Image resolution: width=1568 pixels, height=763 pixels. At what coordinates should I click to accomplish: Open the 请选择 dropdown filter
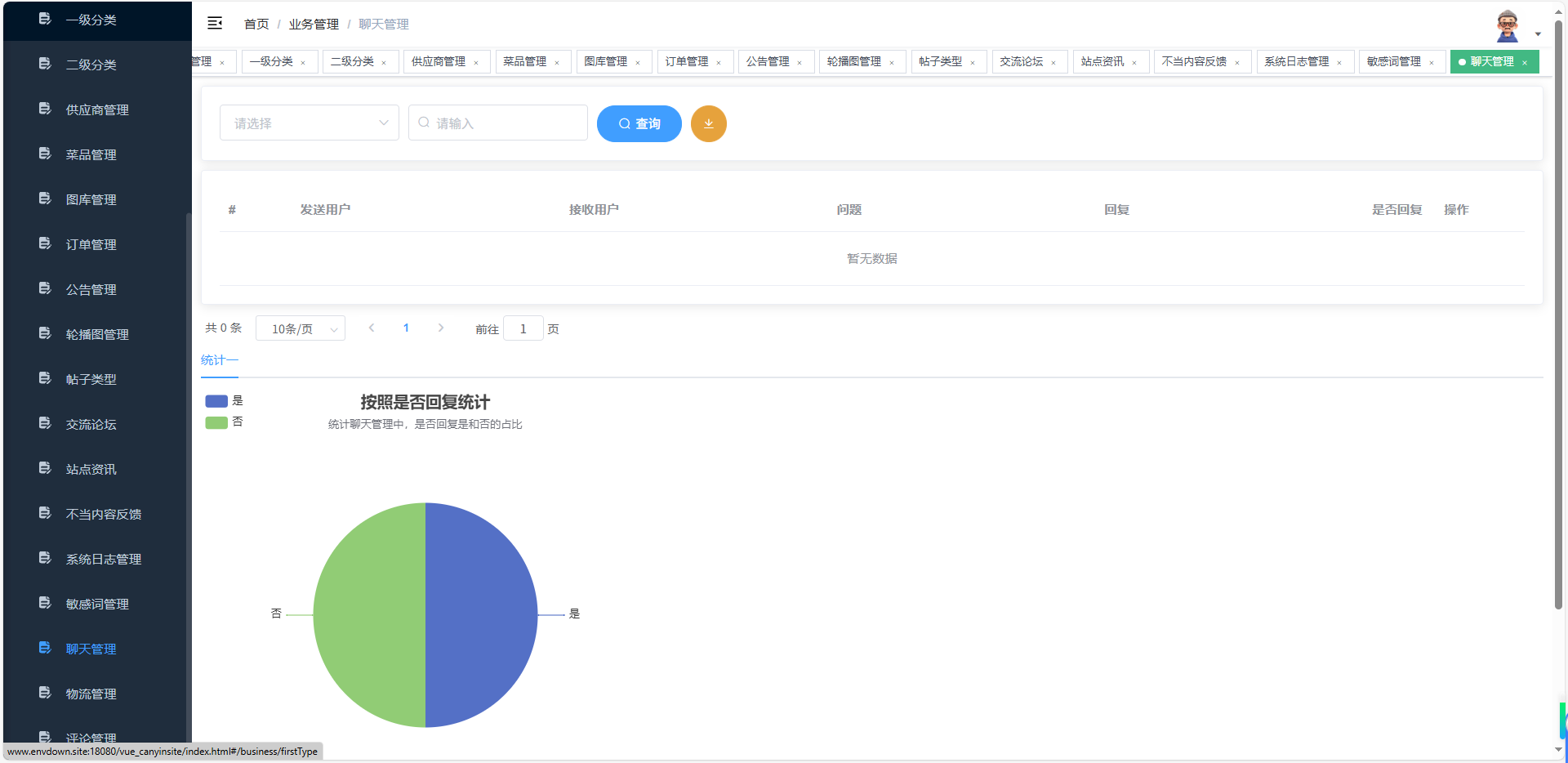[x=309, y=123]
